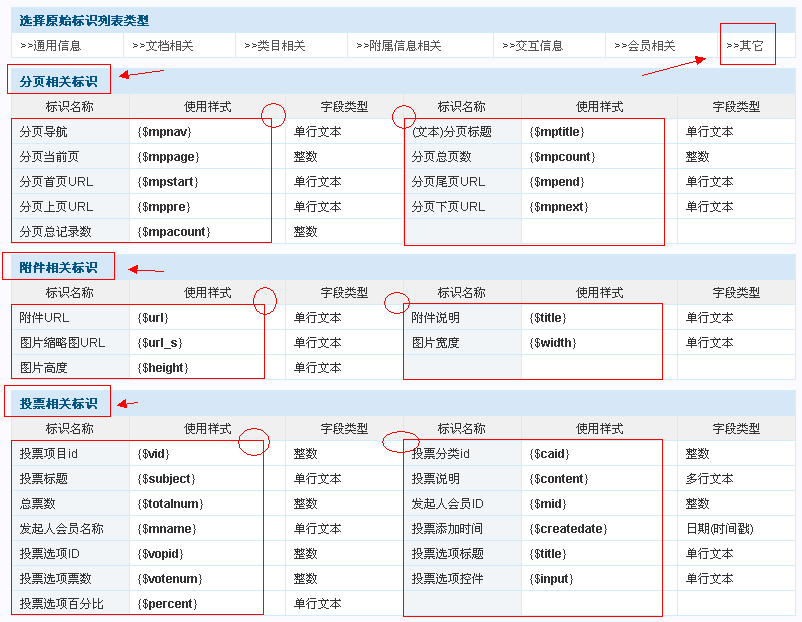Viewport: 802px width, 622px height.
Task: Click the {$mid} tag
Action: pos(548,504)
